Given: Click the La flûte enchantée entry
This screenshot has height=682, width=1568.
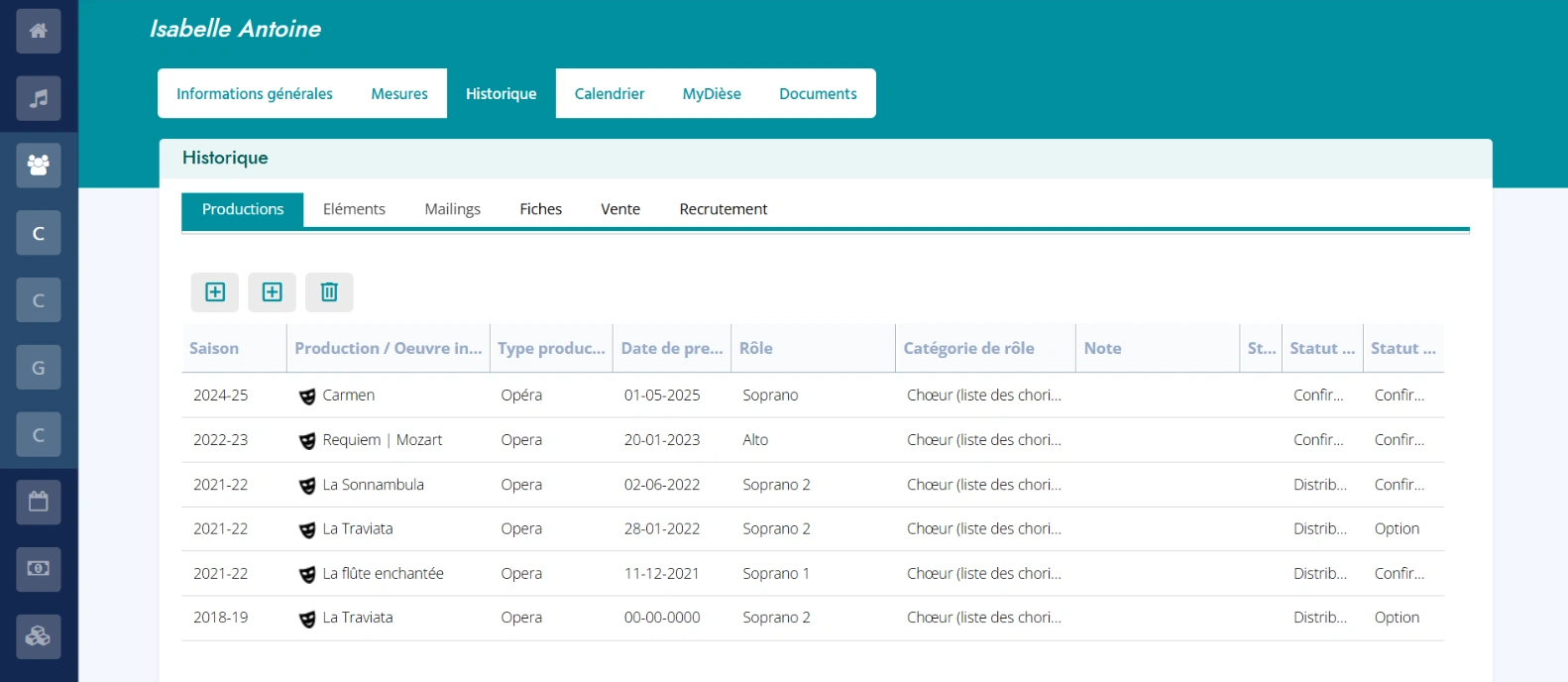Looking at the screenshot, I should click(383, 574).
